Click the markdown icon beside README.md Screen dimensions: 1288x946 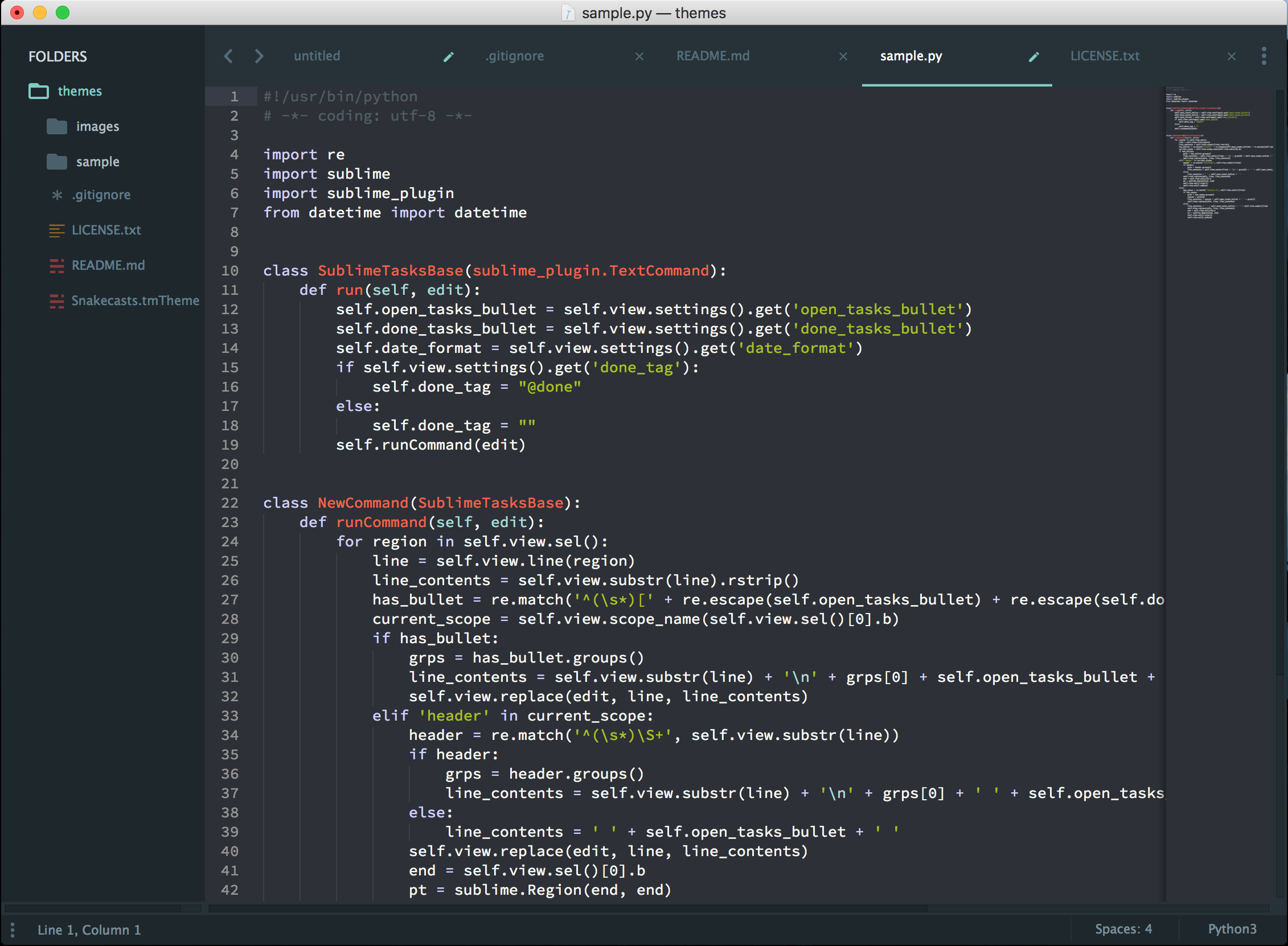57,266
